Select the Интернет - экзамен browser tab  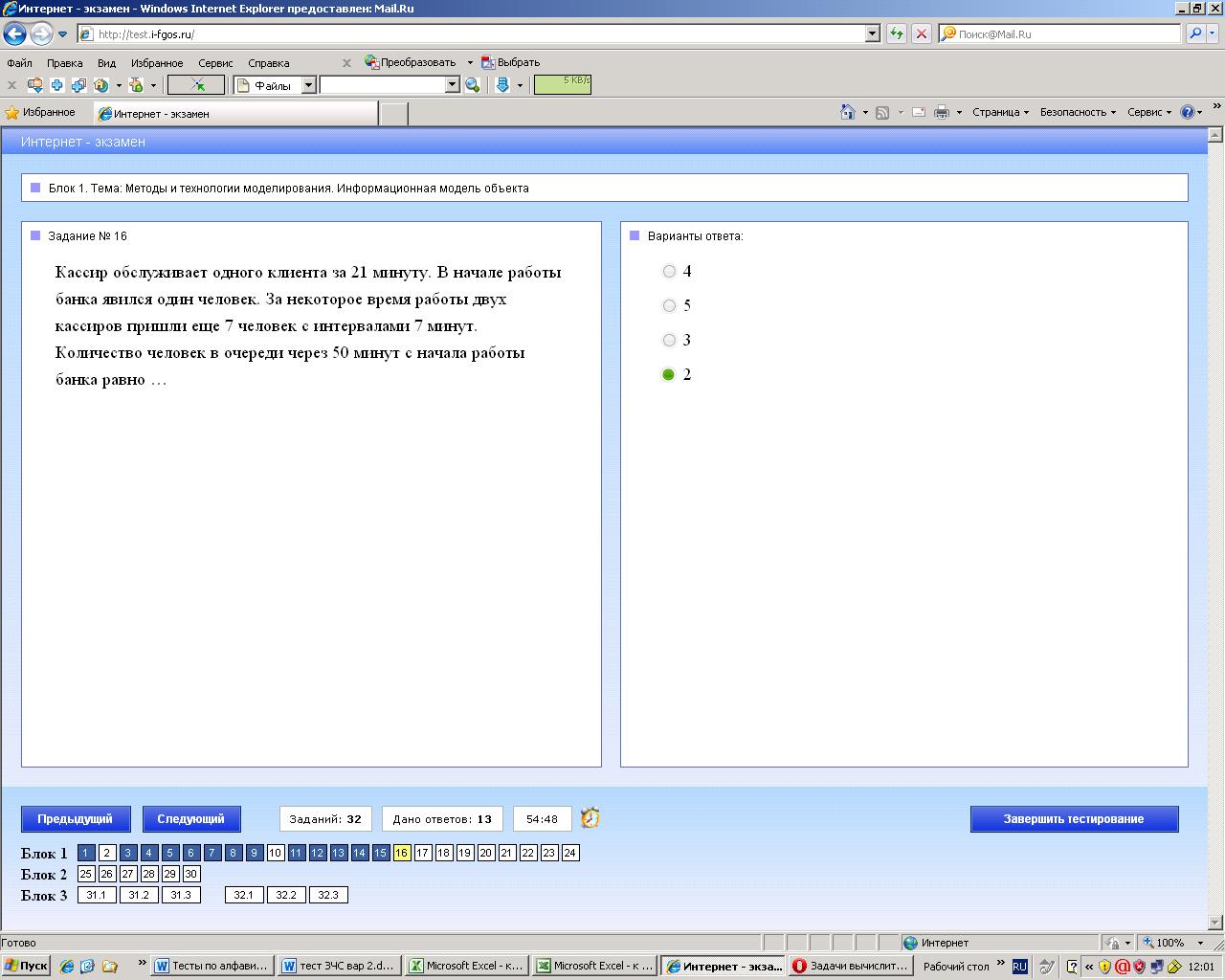click(235, 114)
